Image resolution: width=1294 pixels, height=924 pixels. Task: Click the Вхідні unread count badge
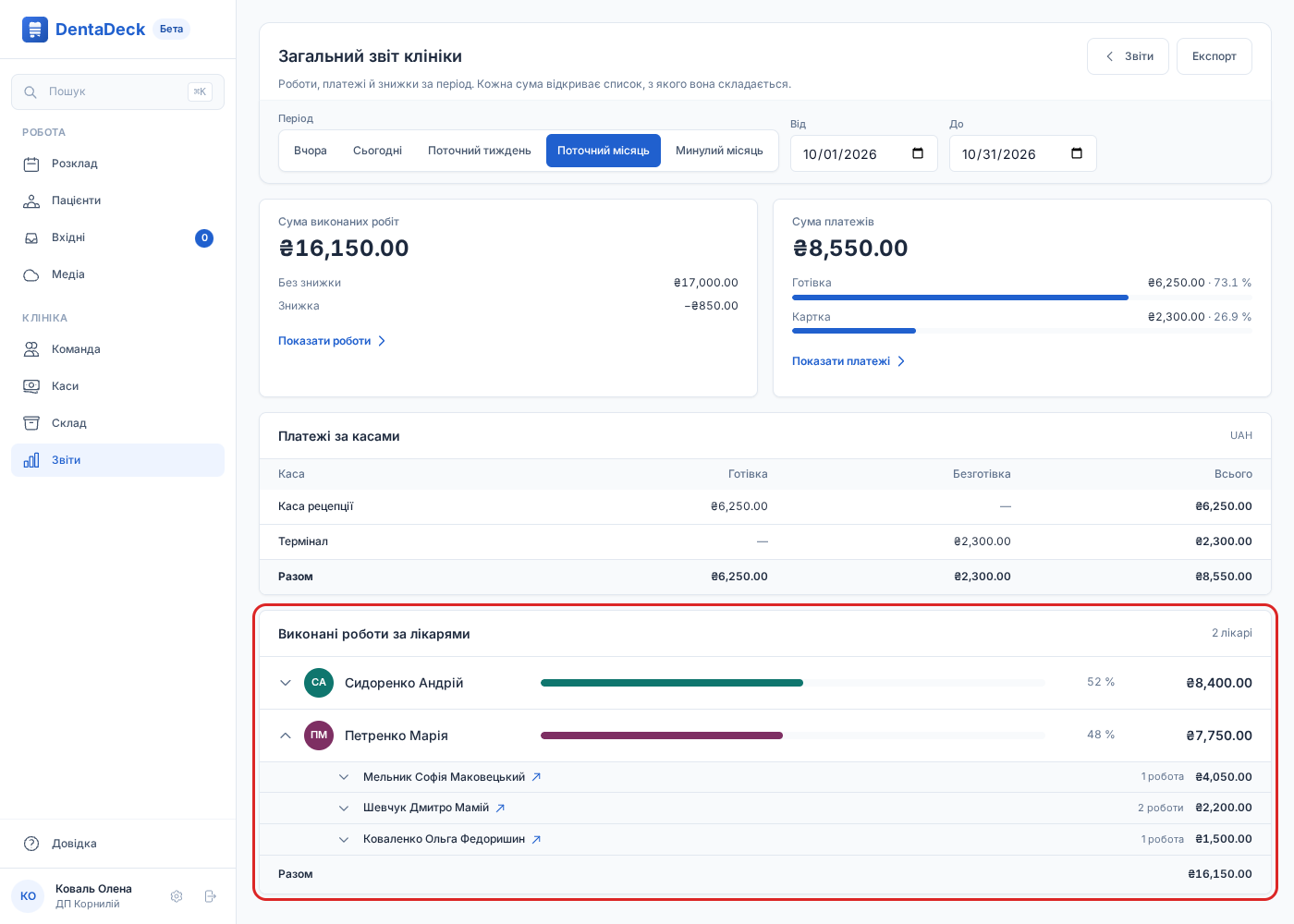click(204, 238)
